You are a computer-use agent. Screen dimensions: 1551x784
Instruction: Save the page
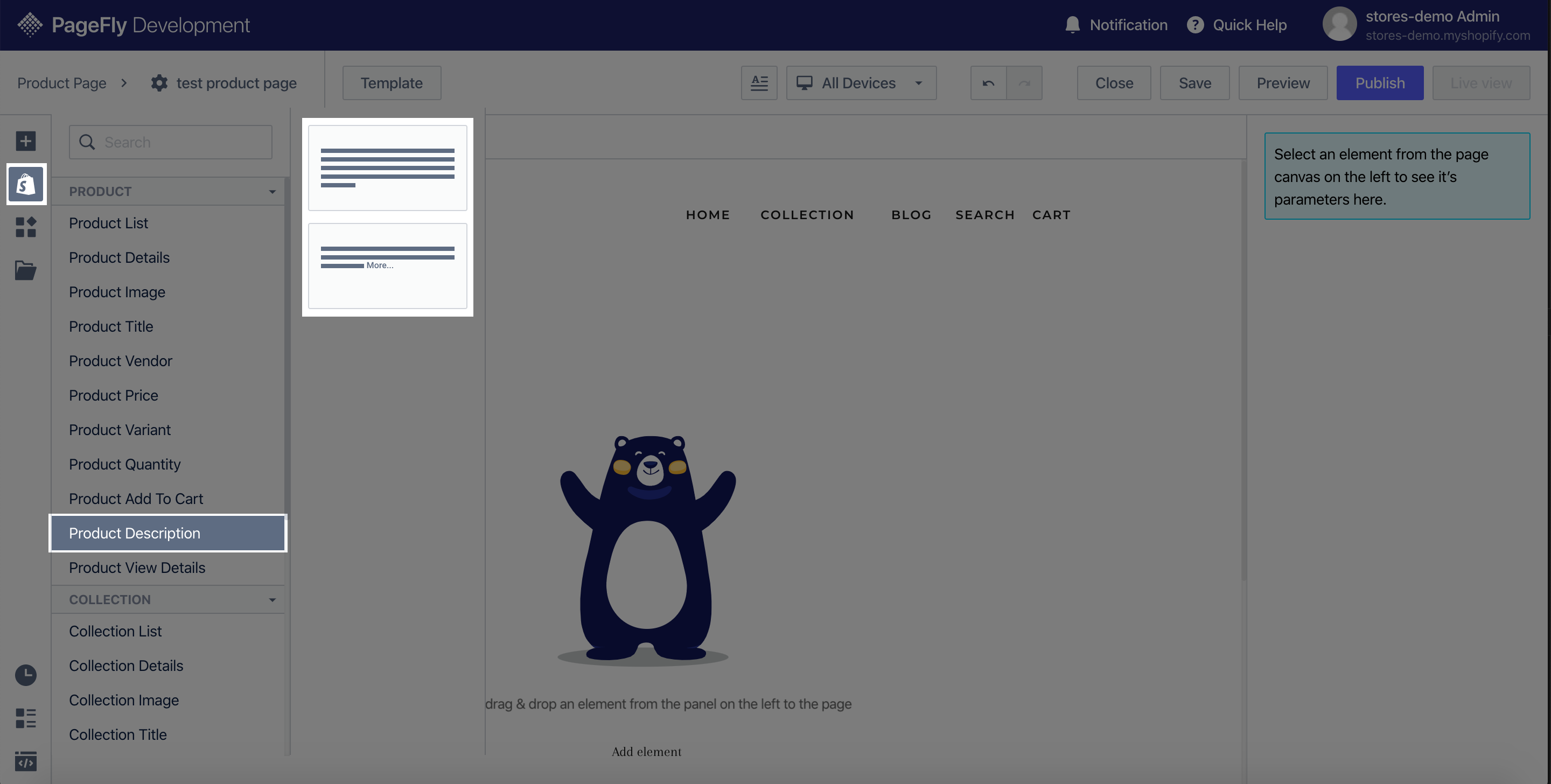[x=1194, y=82]
